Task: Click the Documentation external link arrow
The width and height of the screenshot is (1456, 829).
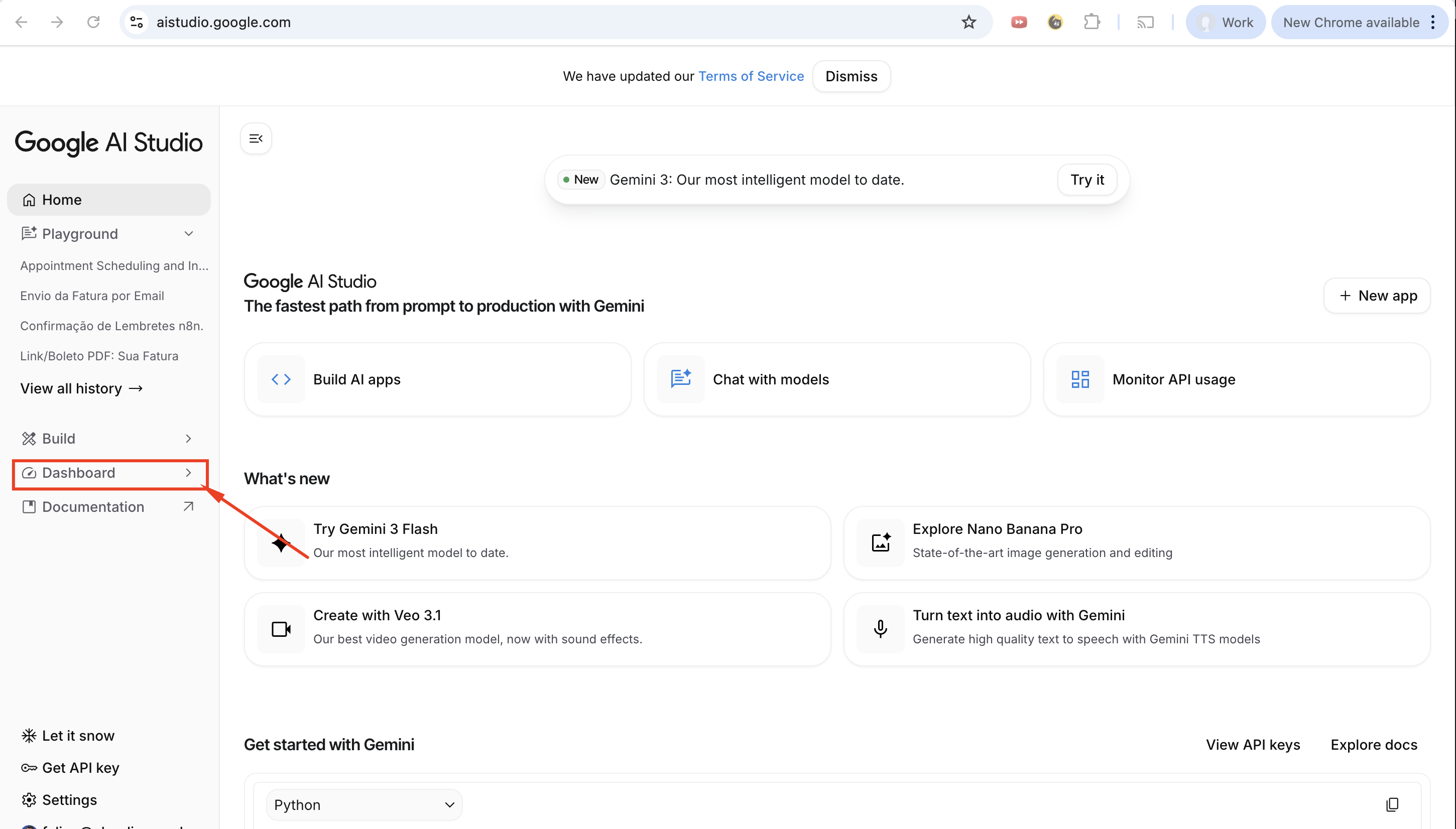Action: pyautogui.click(x=189, y=507)
